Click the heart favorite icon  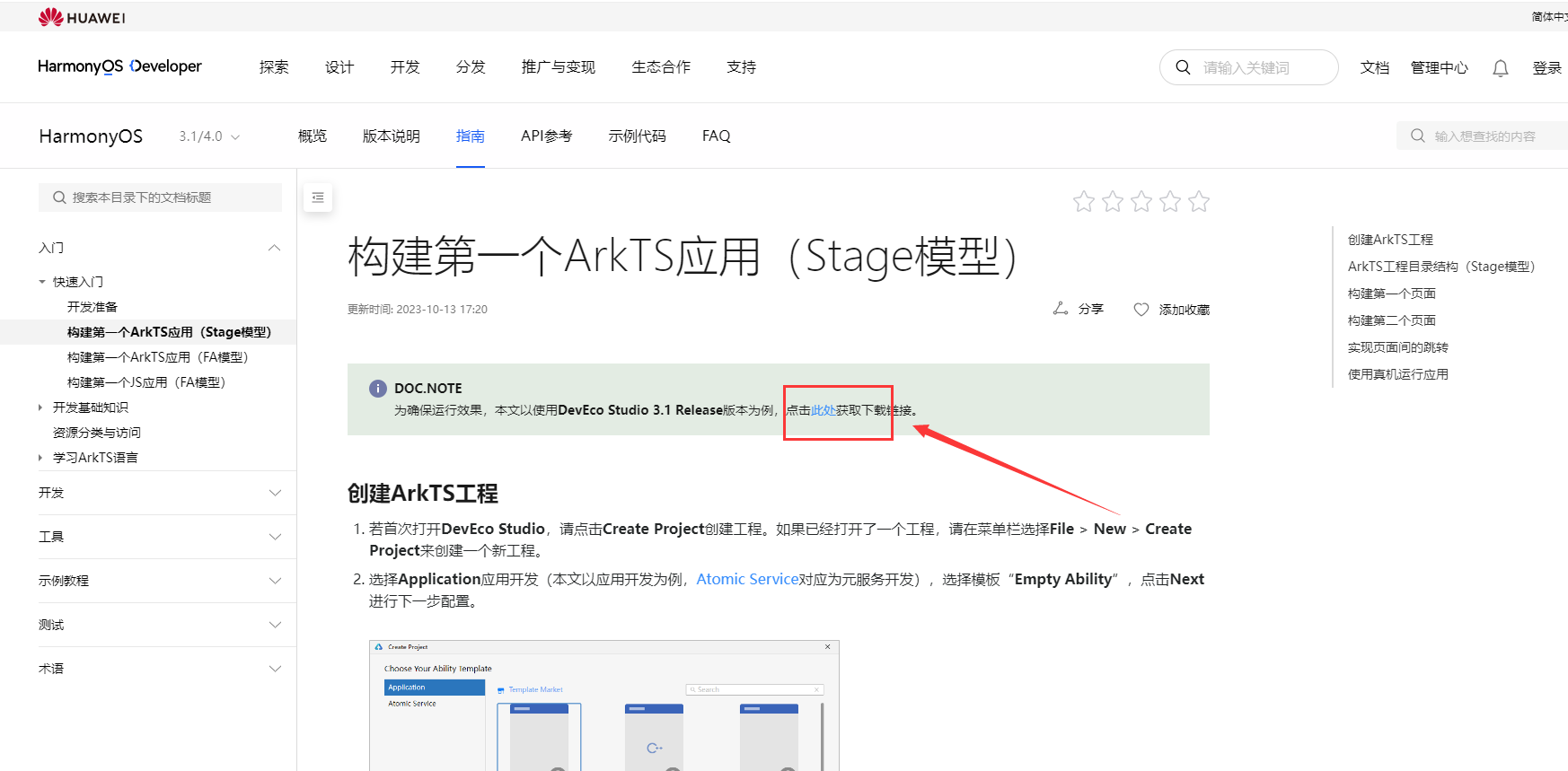click(1141, 310)
